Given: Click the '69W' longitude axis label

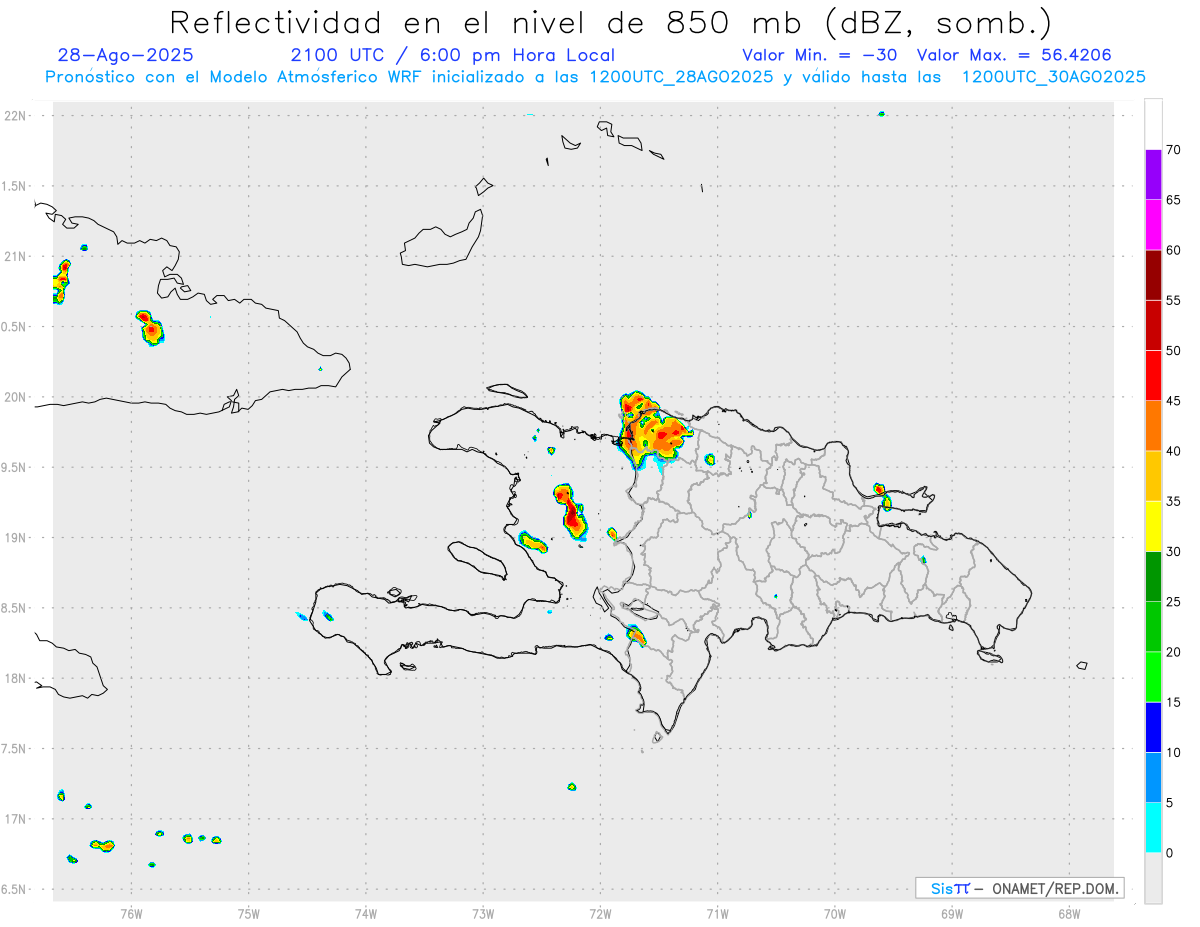Looking at the screenshot, I should (952, 913).
